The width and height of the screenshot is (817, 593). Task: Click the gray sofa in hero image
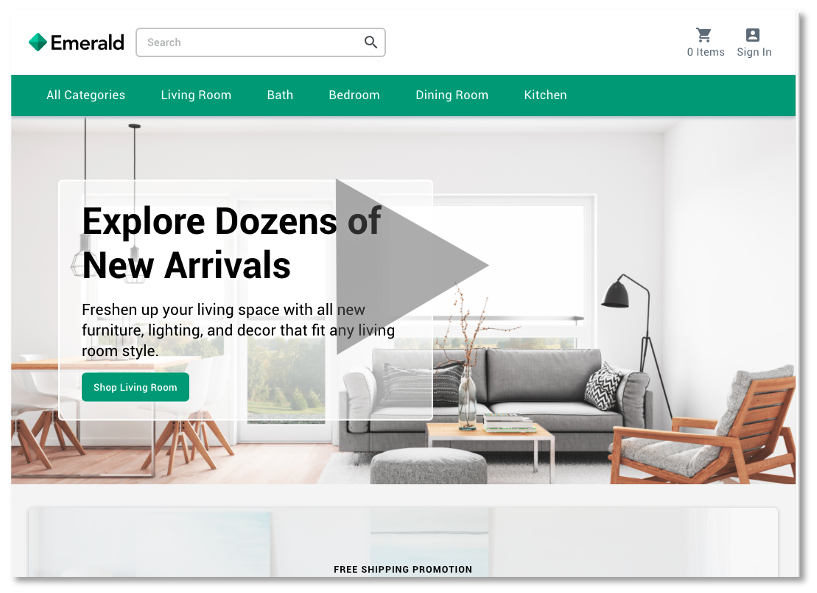click(495, 396)
